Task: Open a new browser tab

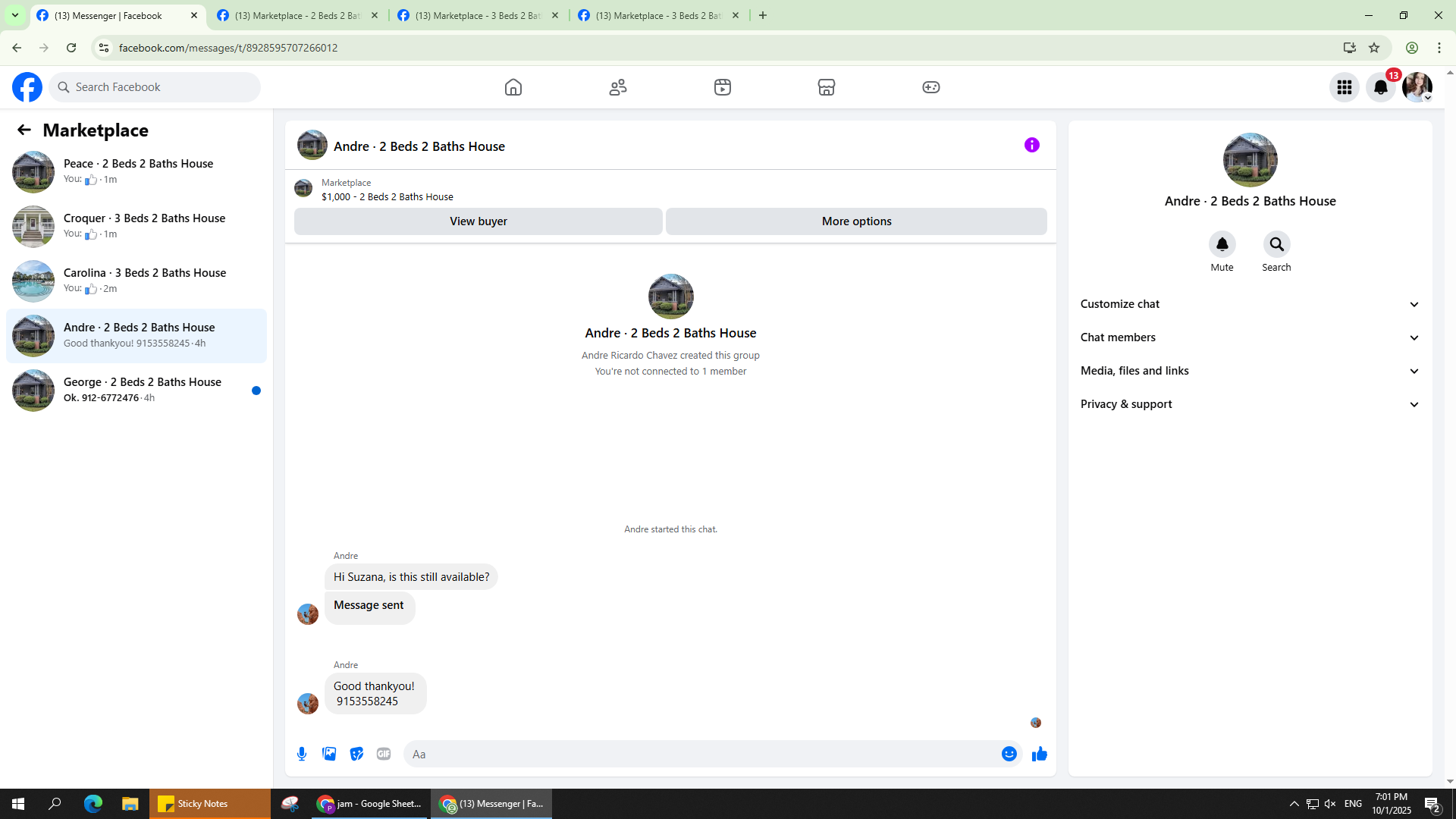Action: click(763, 15)
